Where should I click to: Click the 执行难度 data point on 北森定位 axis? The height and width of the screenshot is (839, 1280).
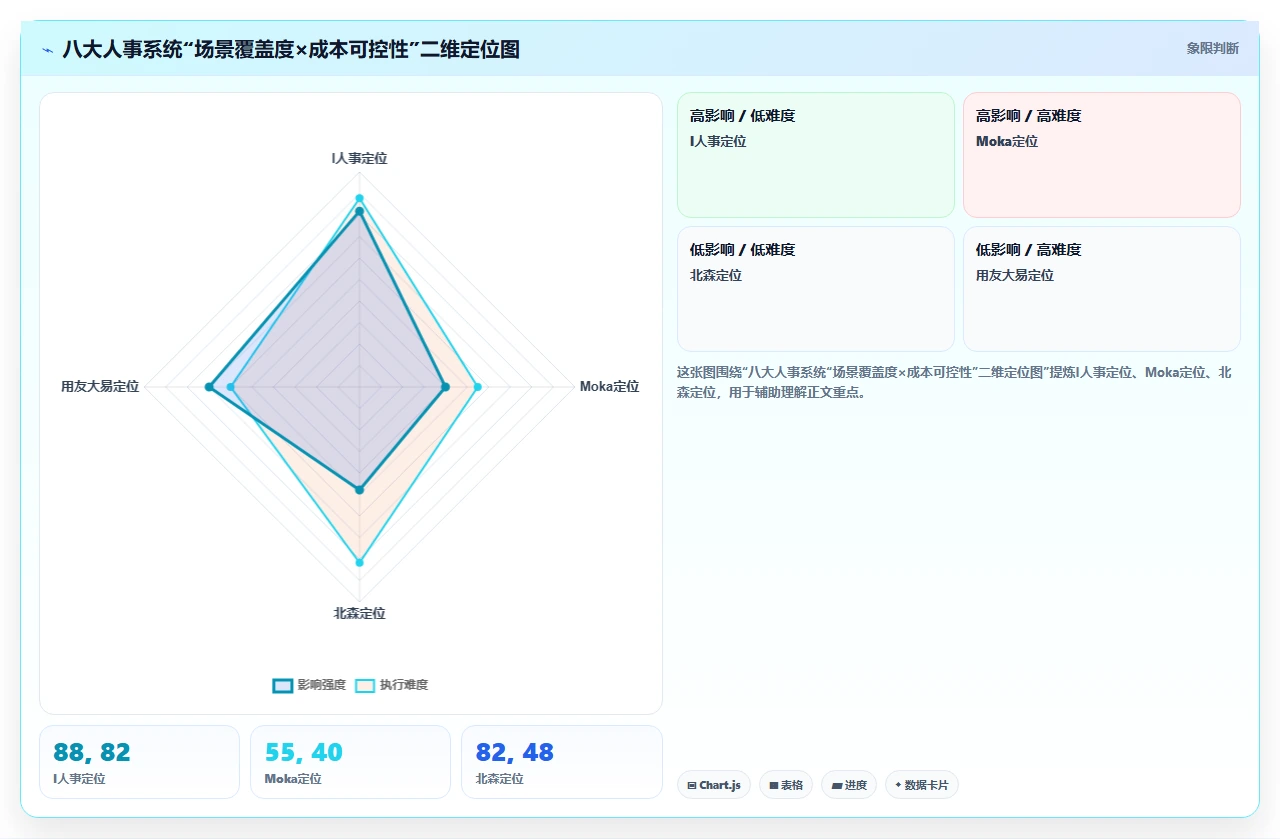359,563
